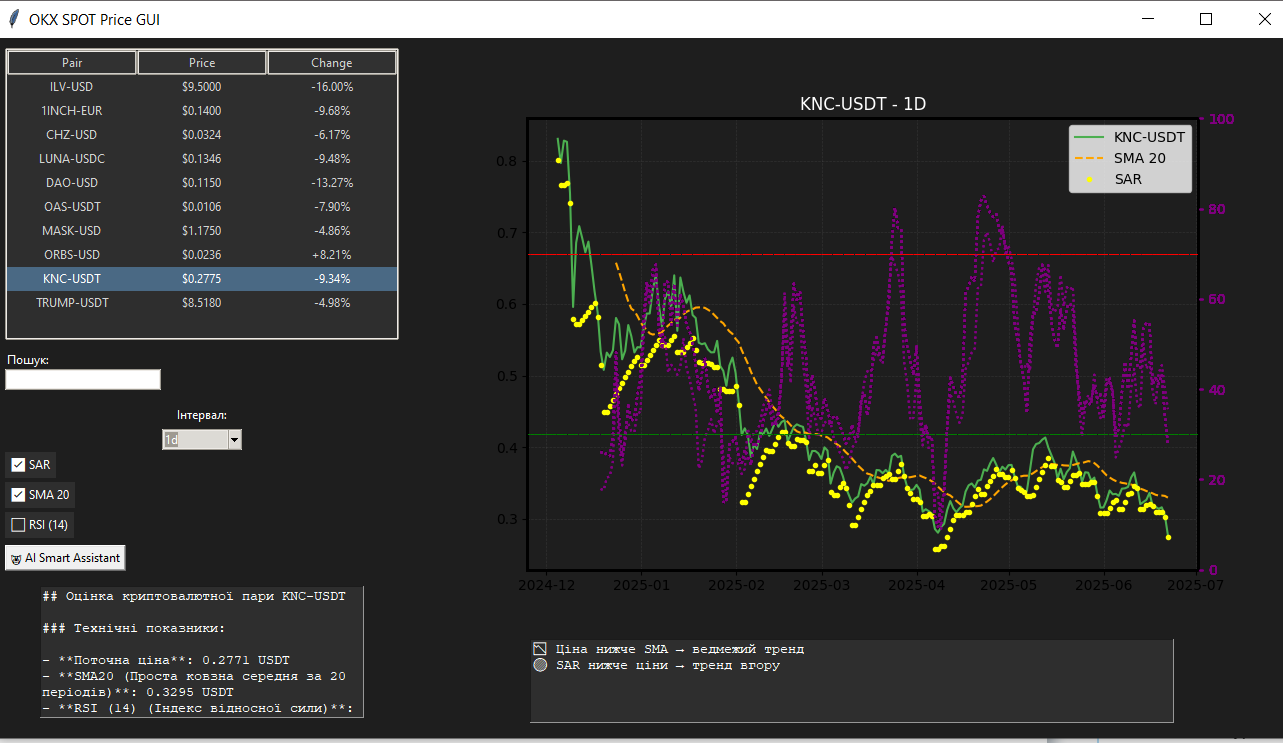The image size is (1283, 743).
Task: Click the -13.27% change value
Action: coord(332,183)
